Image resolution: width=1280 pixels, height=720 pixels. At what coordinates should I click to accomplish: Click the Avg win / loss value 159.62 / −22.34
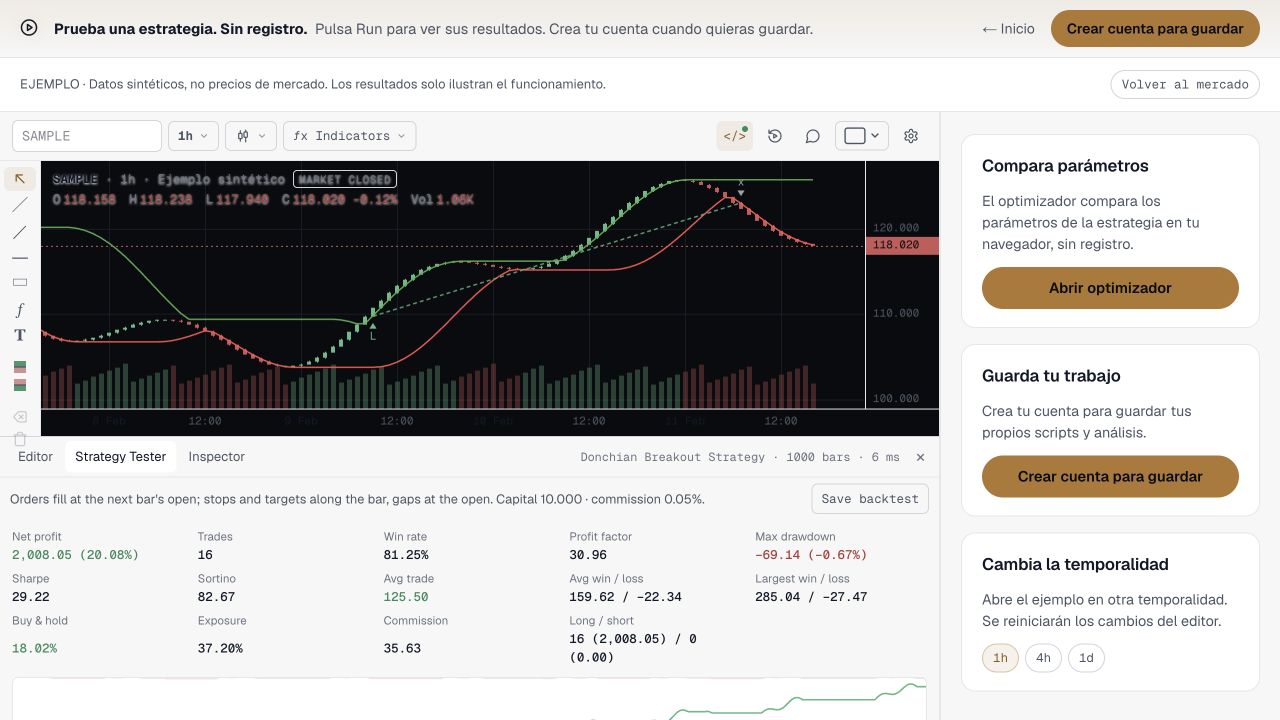(x=625, y=597)
